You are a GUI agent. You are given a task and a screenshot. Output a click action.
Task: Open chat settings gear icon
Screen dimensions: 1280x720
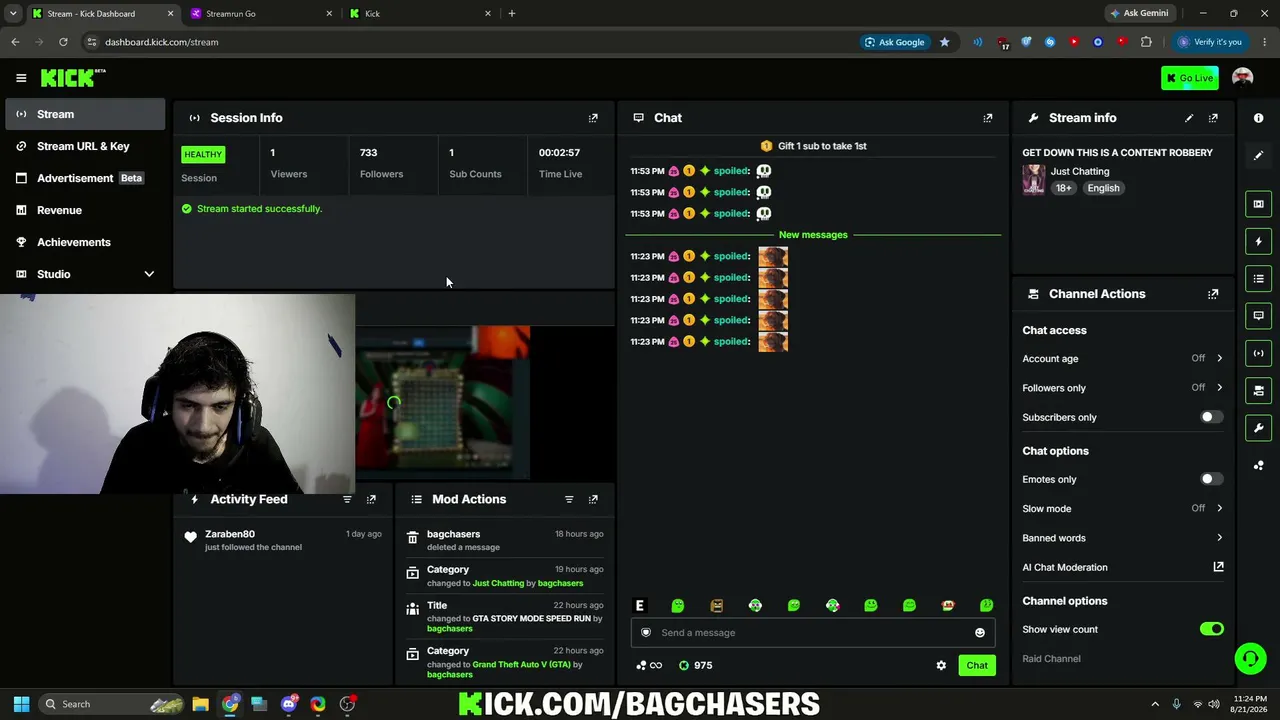941,665
